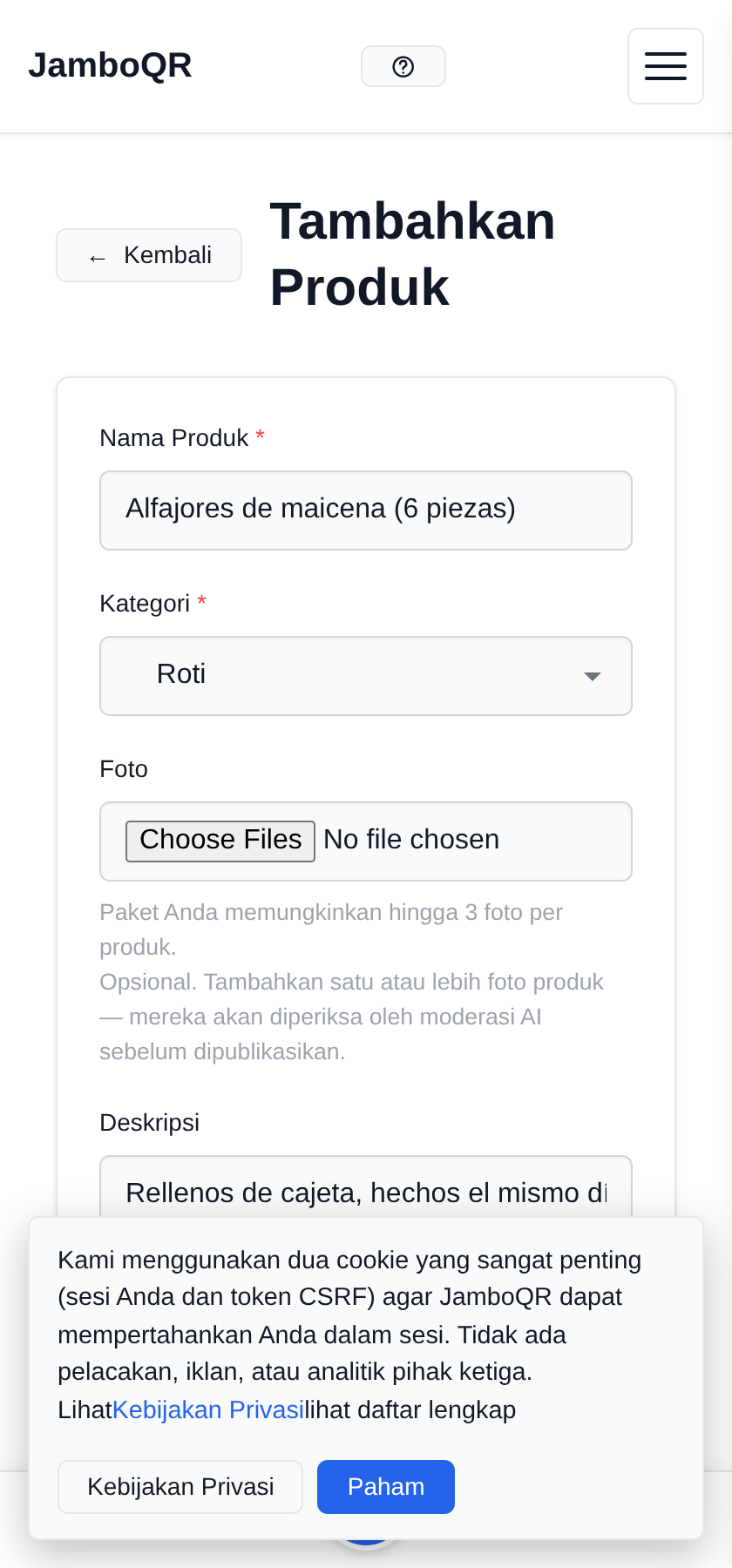The image size is (732, 1568).
Task: Click the 'Paket Anda memungkinkan hingga 3 foto' hint
Action: [x=331, y=929]
